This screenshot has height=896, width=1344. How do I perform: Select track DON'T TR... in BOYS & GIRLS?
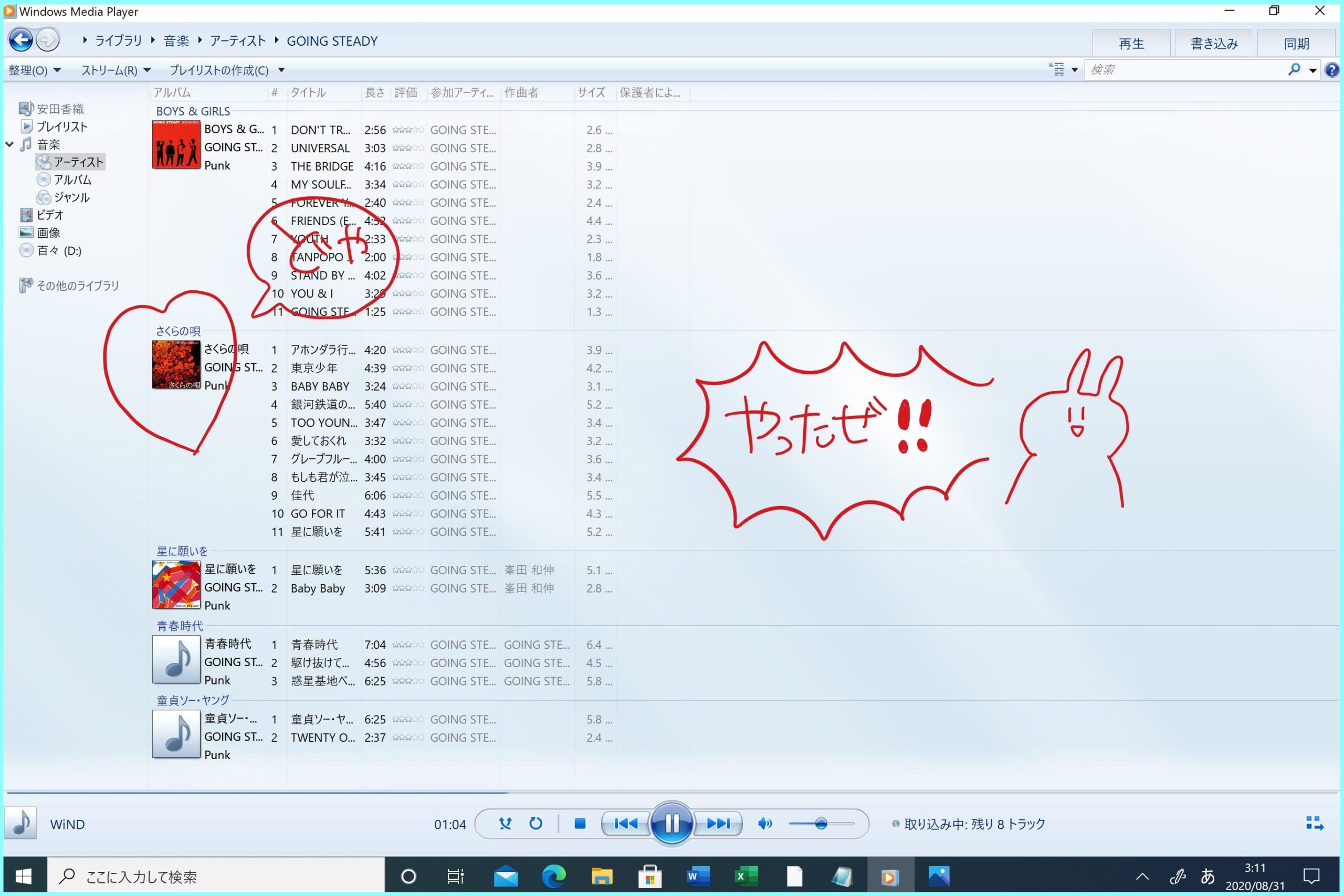tap(320, 130)
